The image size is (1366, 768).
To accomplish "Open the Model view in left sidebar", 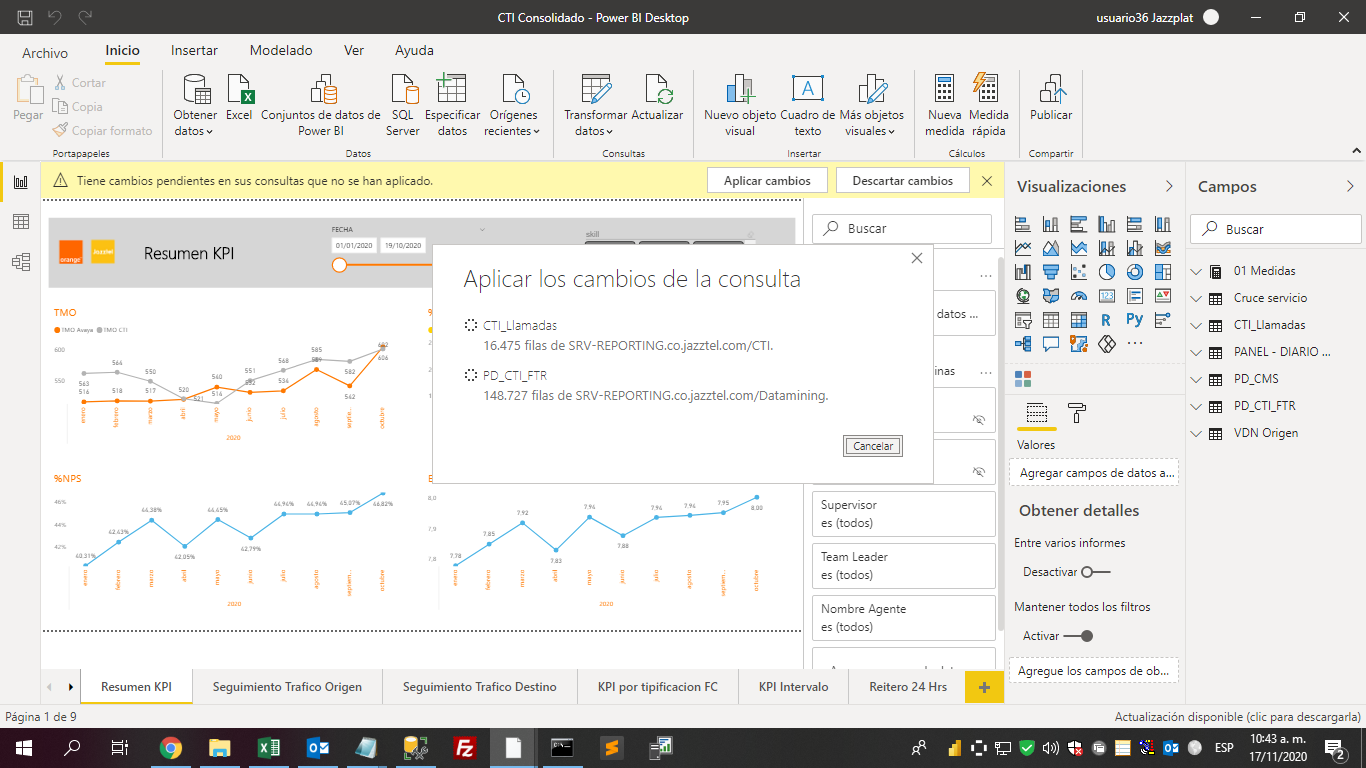I will [x=20, y=262].
